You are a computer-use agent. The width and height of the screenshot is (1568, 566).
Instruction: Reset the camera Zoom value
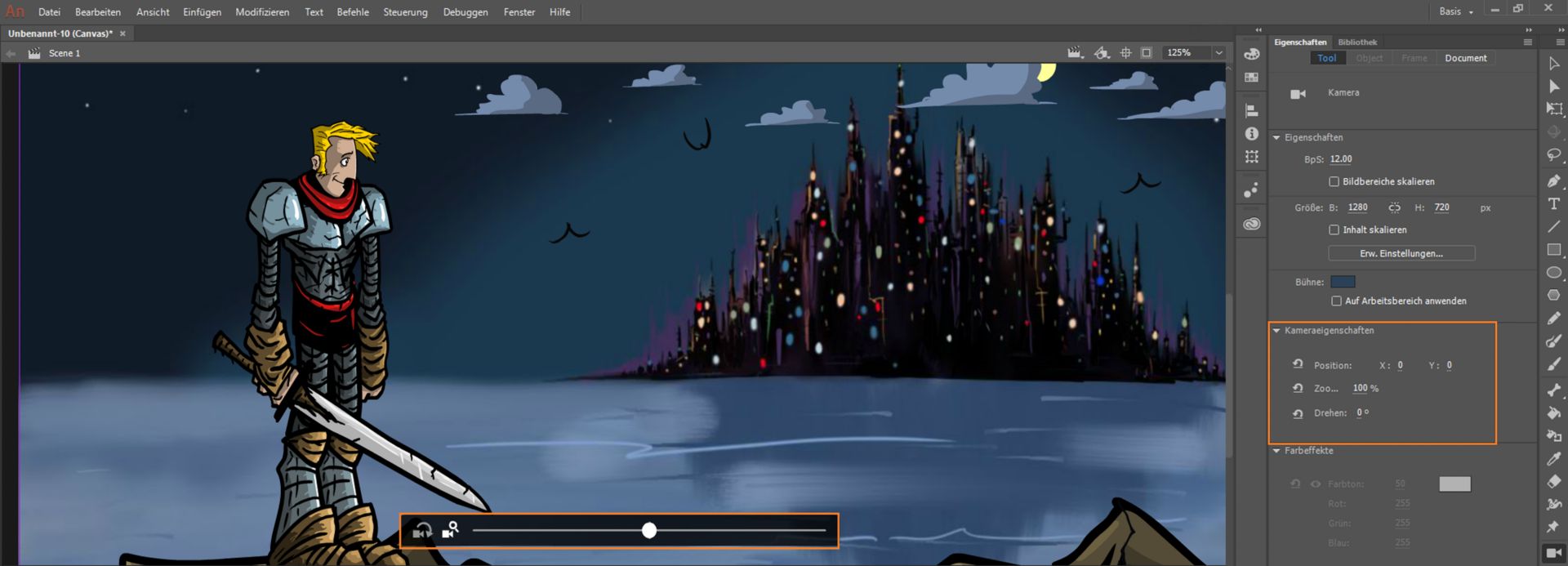coord(1298,388)
